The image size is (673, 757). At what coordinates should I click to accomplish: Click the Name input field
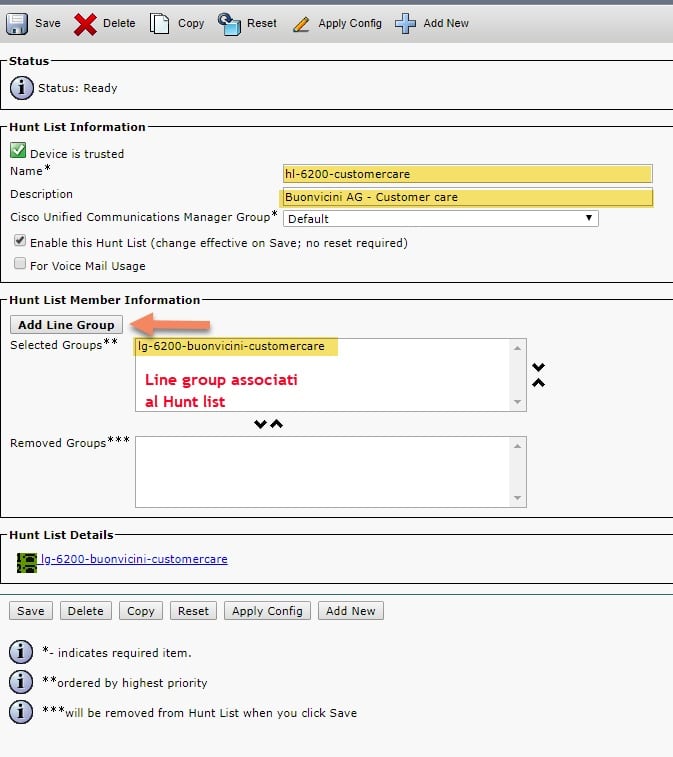[x=467, y=174]
